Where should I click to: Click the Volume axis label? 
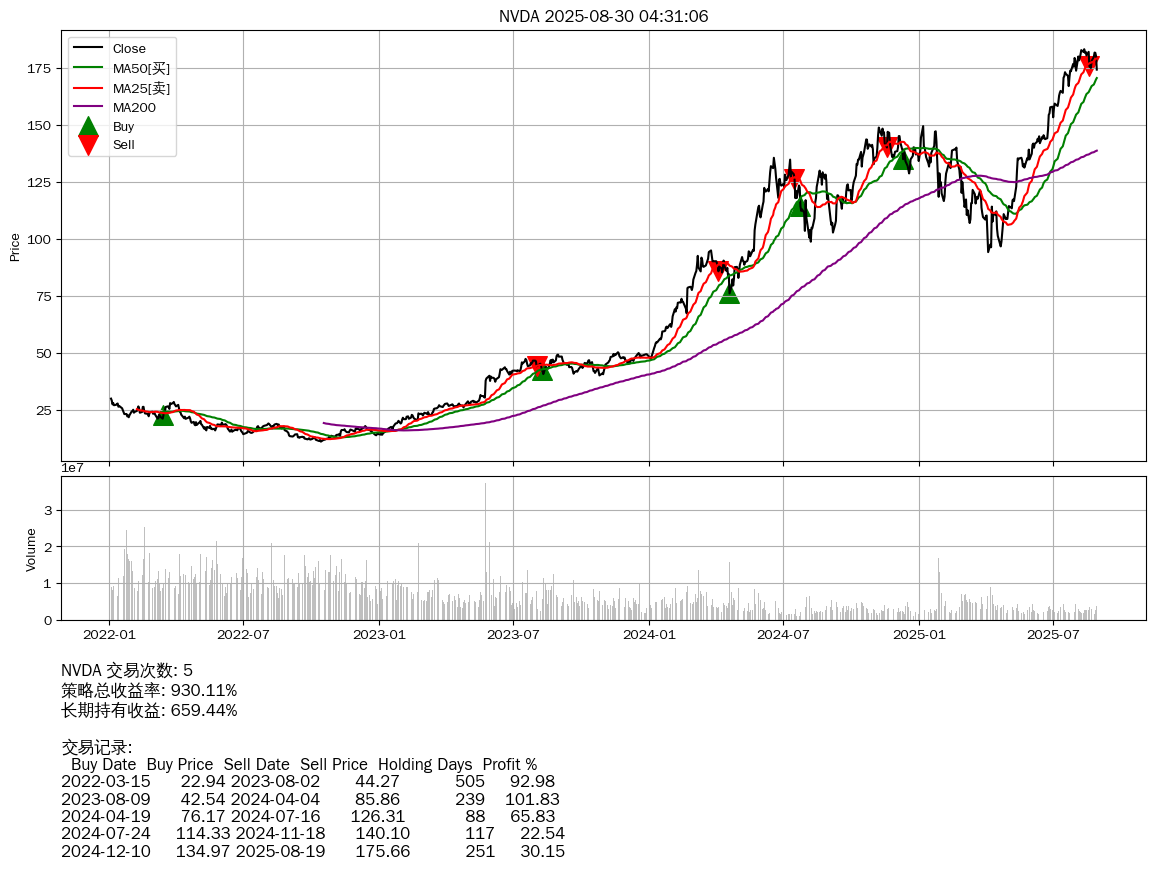tap(31, 549)
